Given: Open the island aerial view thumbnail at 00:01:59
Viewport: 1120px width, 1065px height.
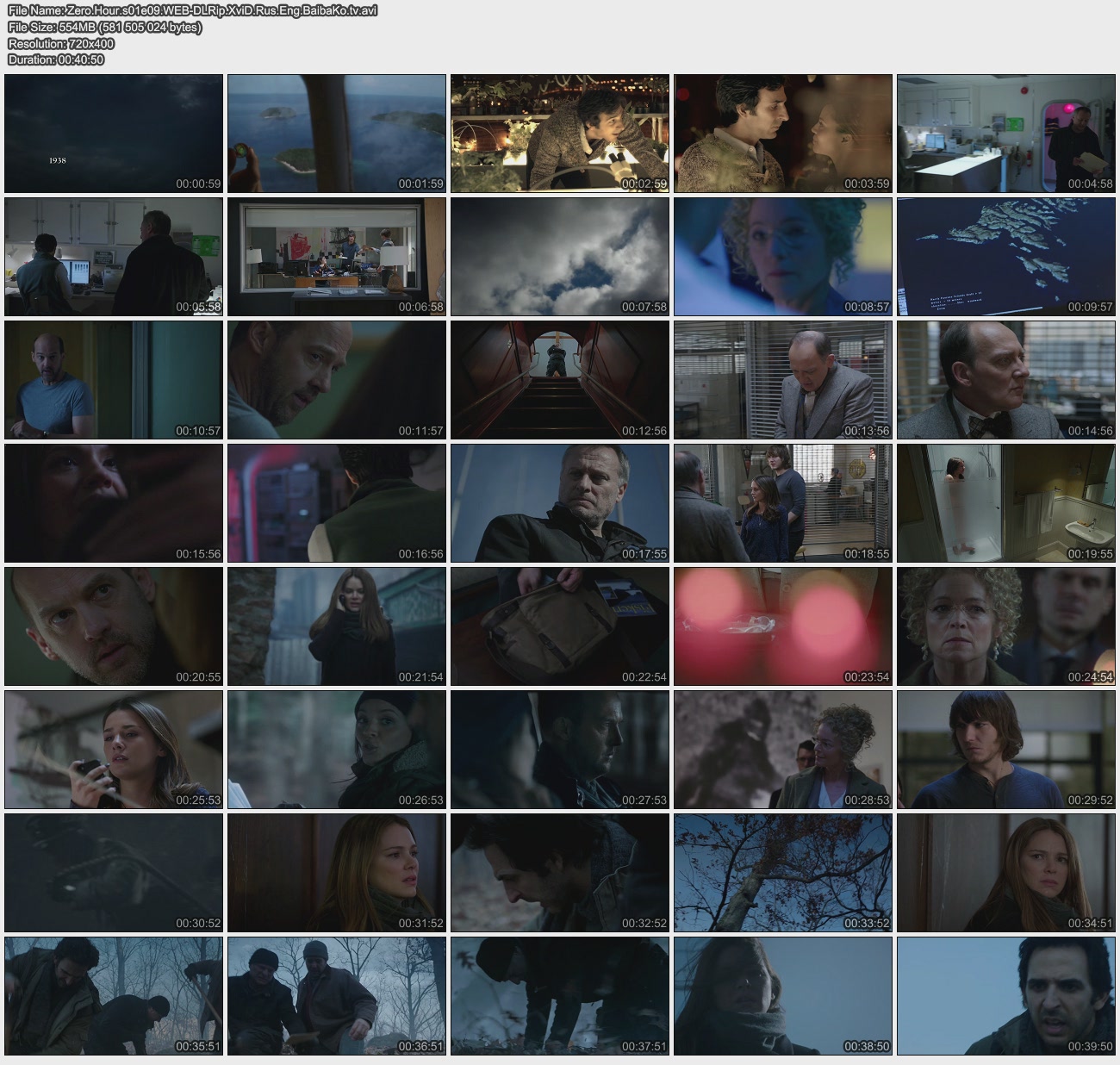Looking at the screenshot, I should click(x=337, y=134).
